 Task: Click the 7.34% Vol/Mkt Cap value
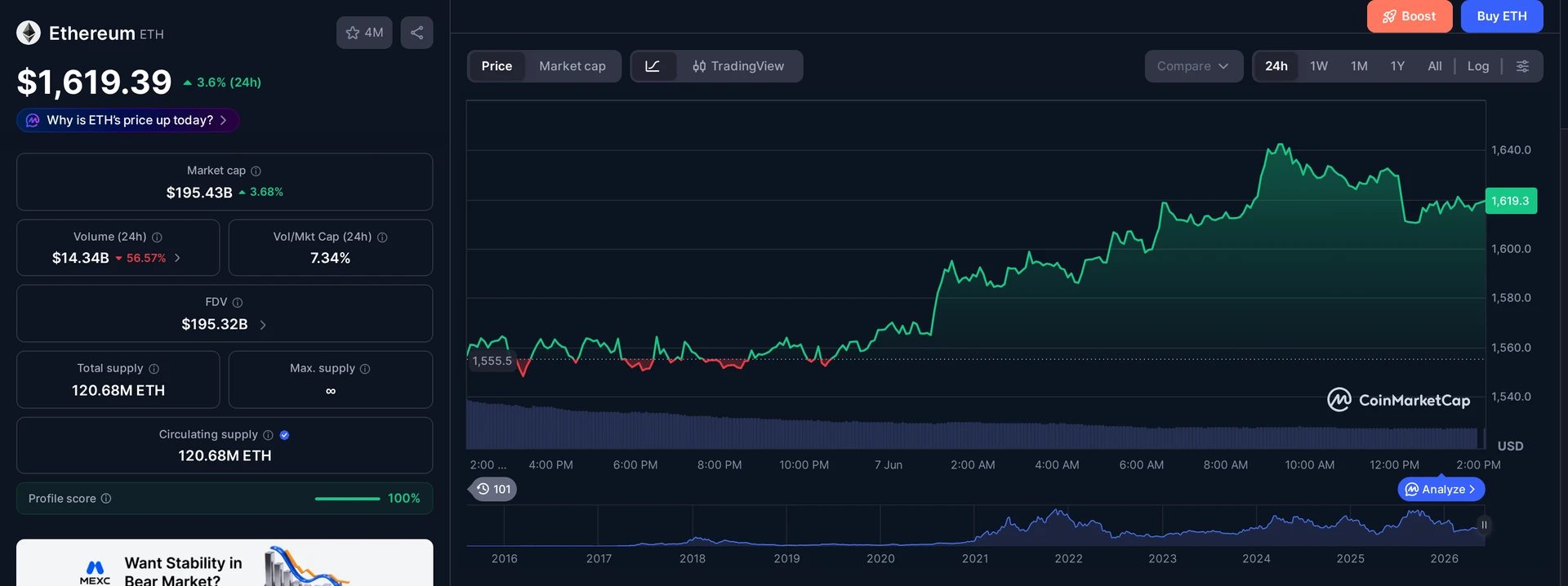point(331,258)
